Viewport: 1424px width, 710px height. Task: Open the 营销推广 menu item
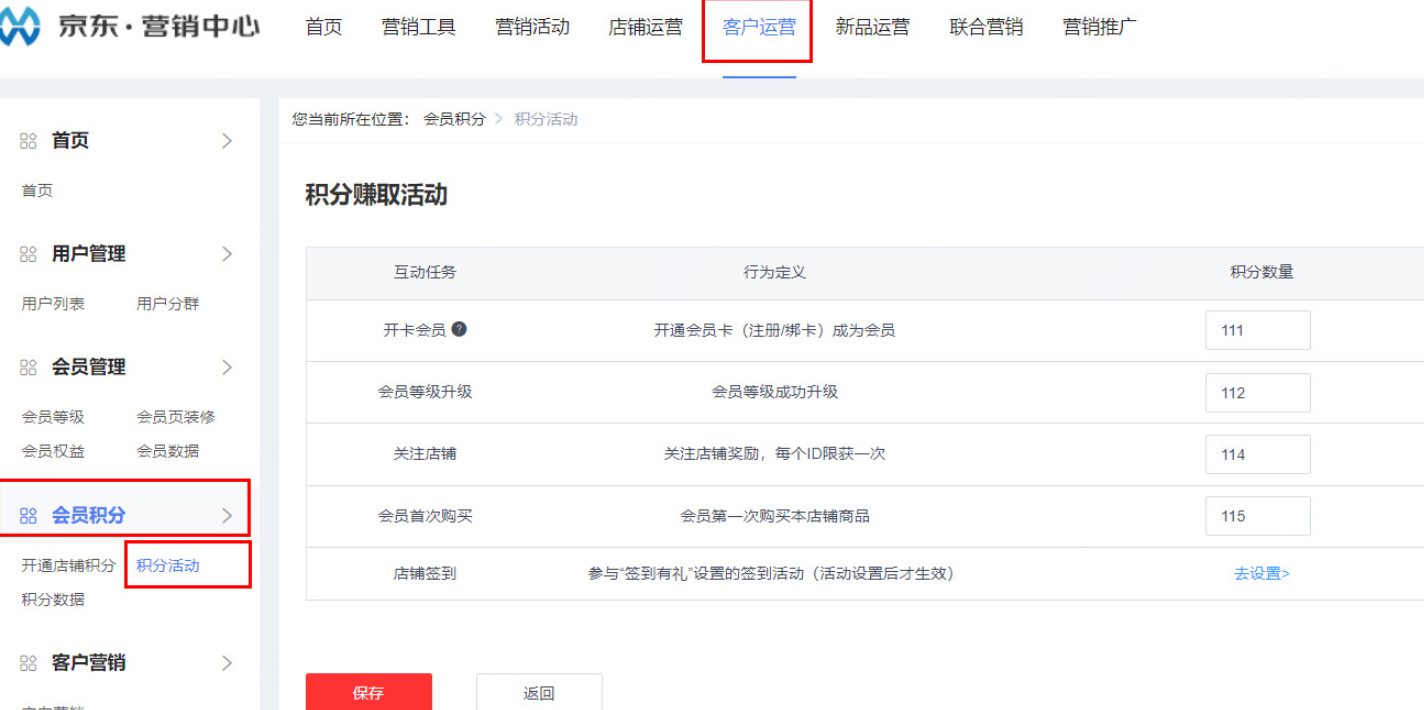[x=1099, y=27]
